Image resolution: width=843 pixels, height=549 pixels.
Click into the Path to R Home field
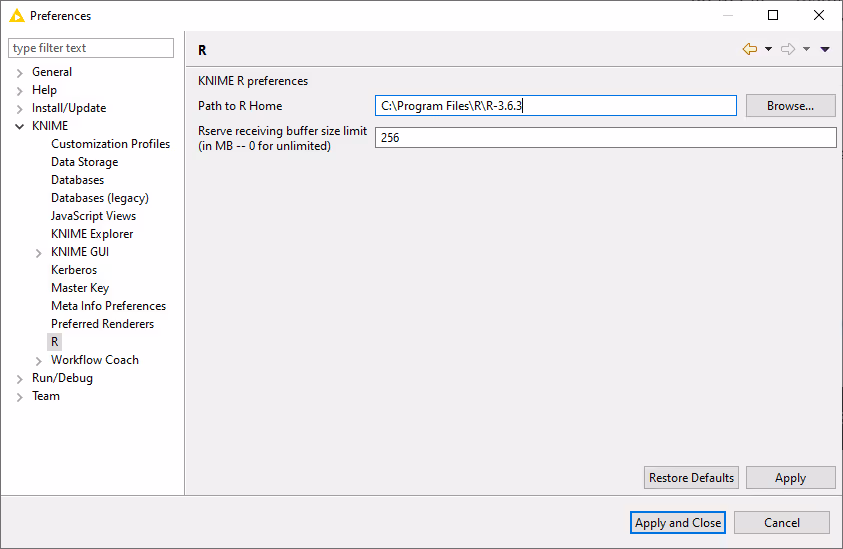click(555, 106)
